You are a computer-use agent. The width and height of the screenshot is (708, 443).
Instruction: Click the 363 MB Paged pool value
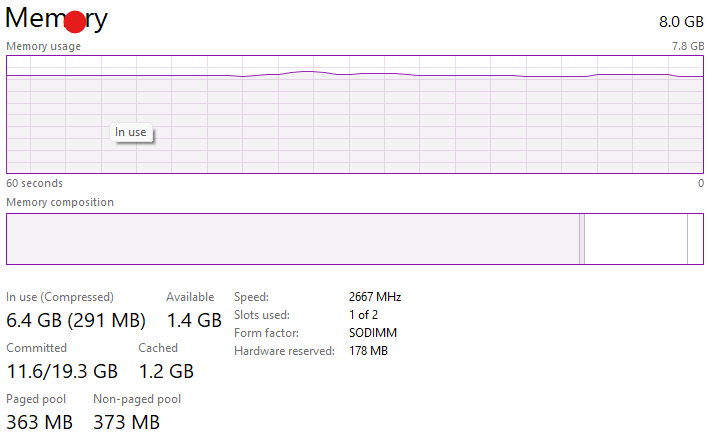tap(39, 422)
